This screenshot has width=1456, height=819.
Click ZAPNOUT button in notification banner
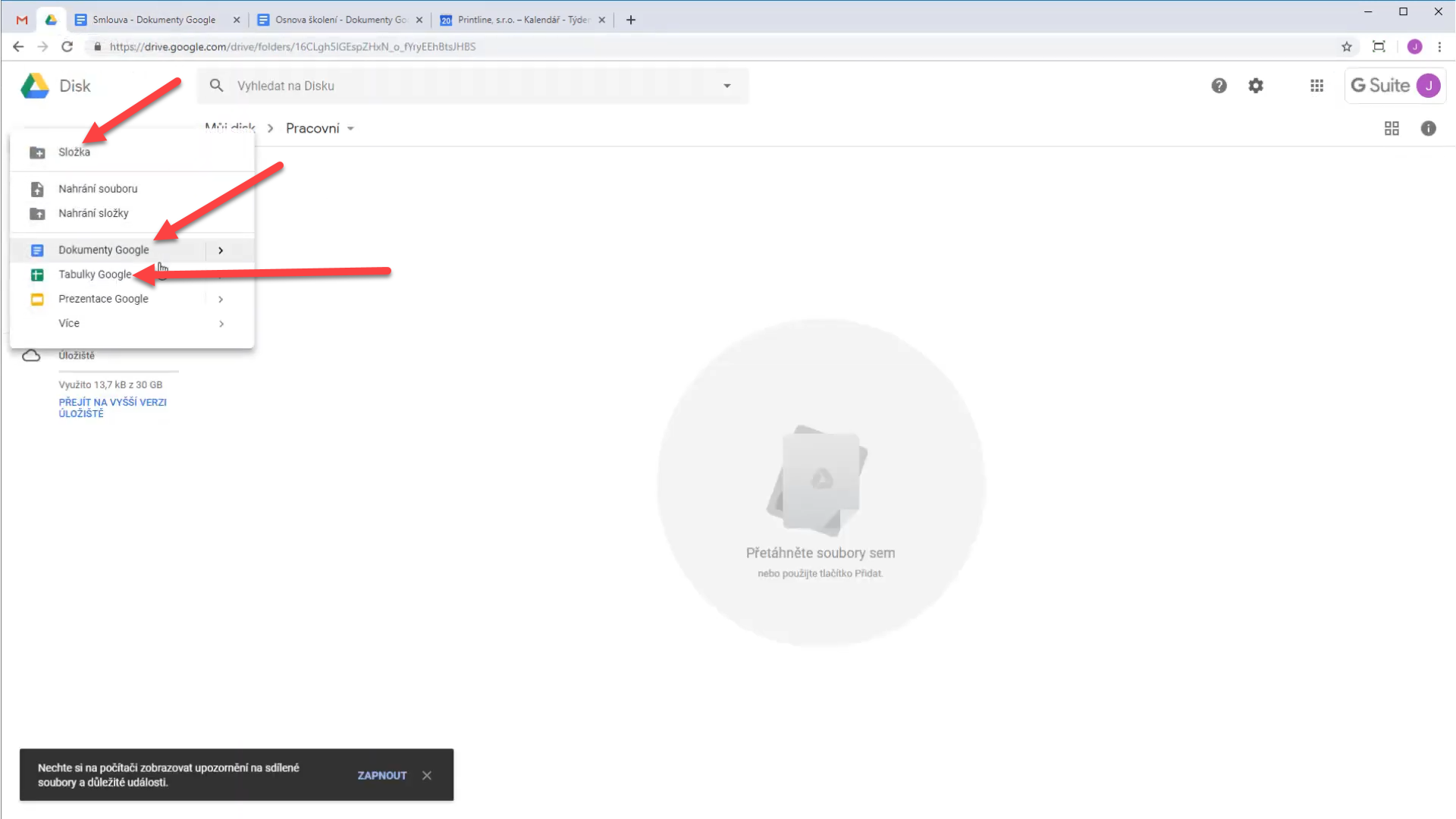point(381,774)
